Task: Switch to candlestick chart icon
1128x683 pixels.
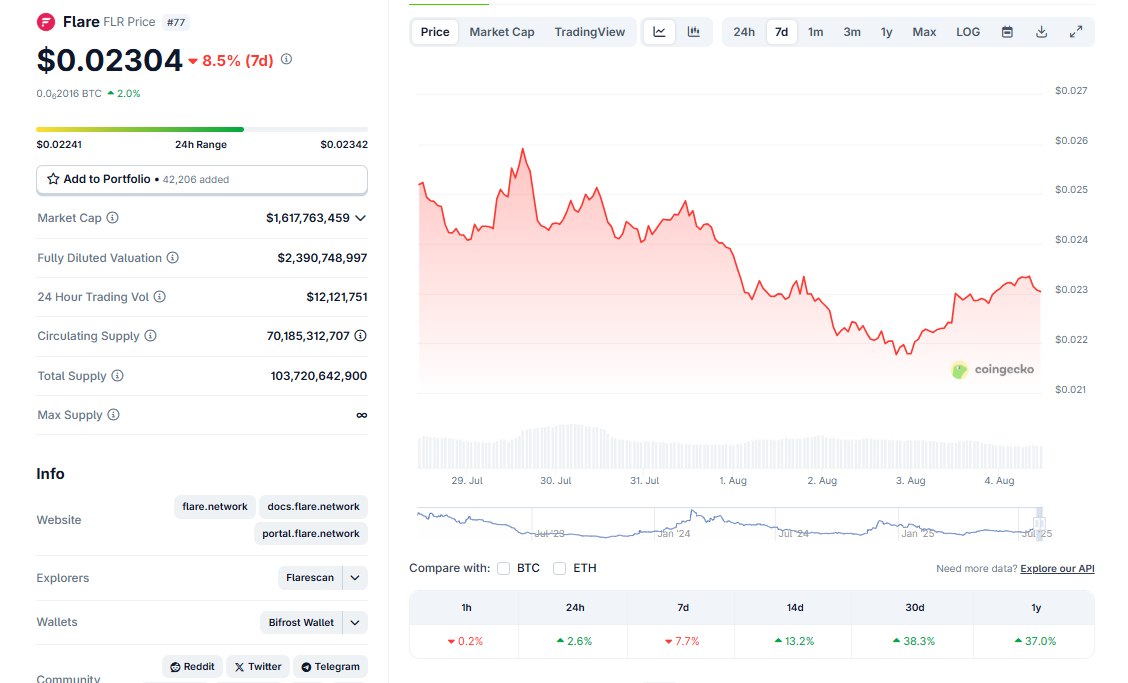Action: [x=693, y=32]
